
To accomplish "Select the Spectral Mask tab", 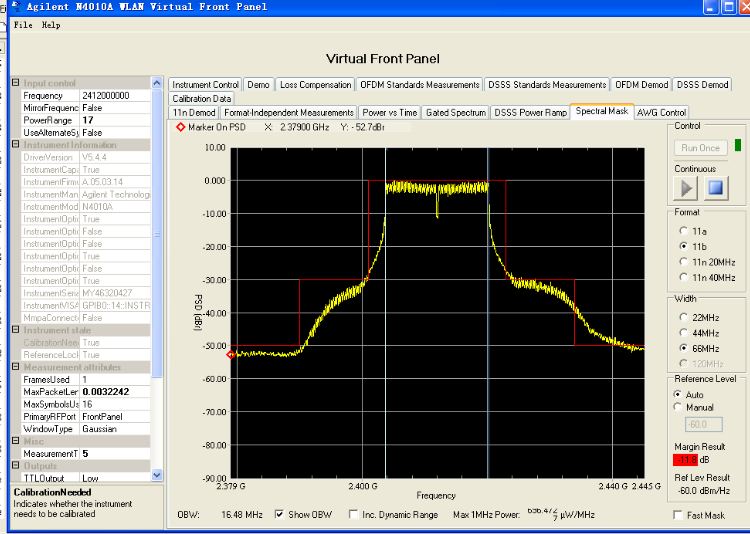I will click(602, 111).
